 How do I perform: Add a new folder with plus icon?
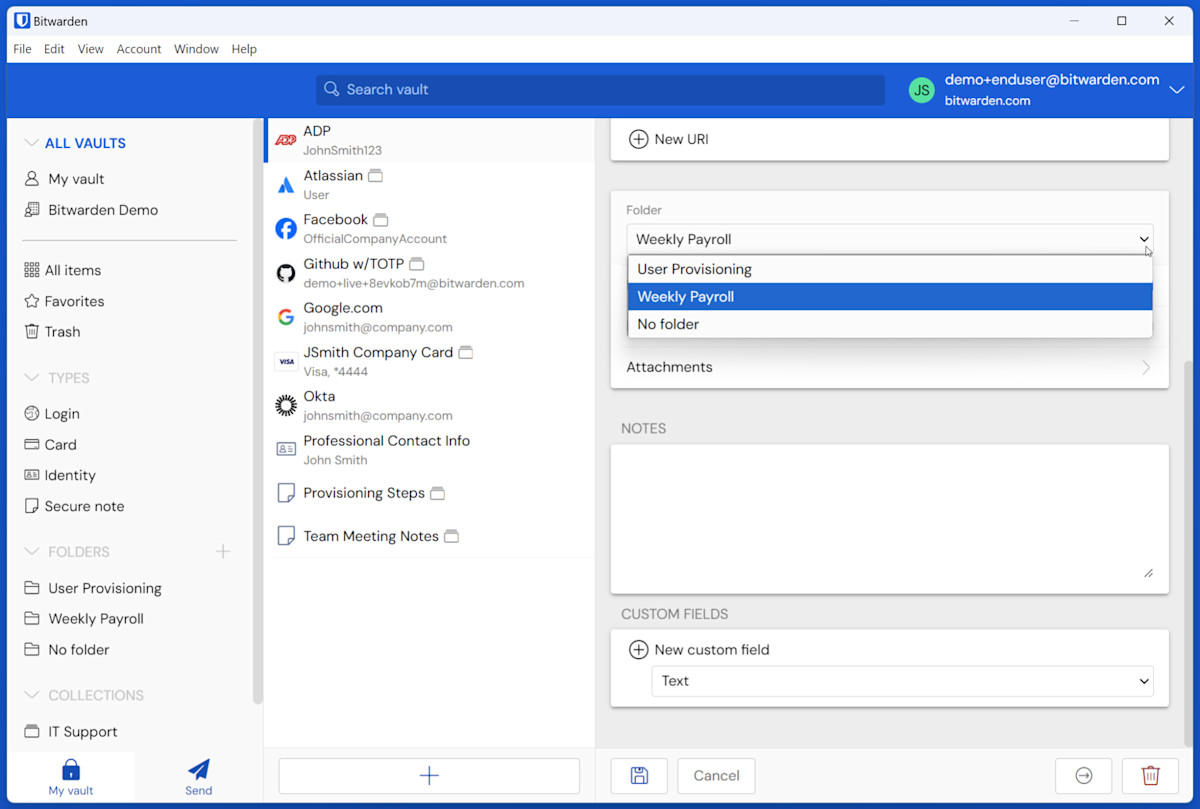tap(223, 552)
